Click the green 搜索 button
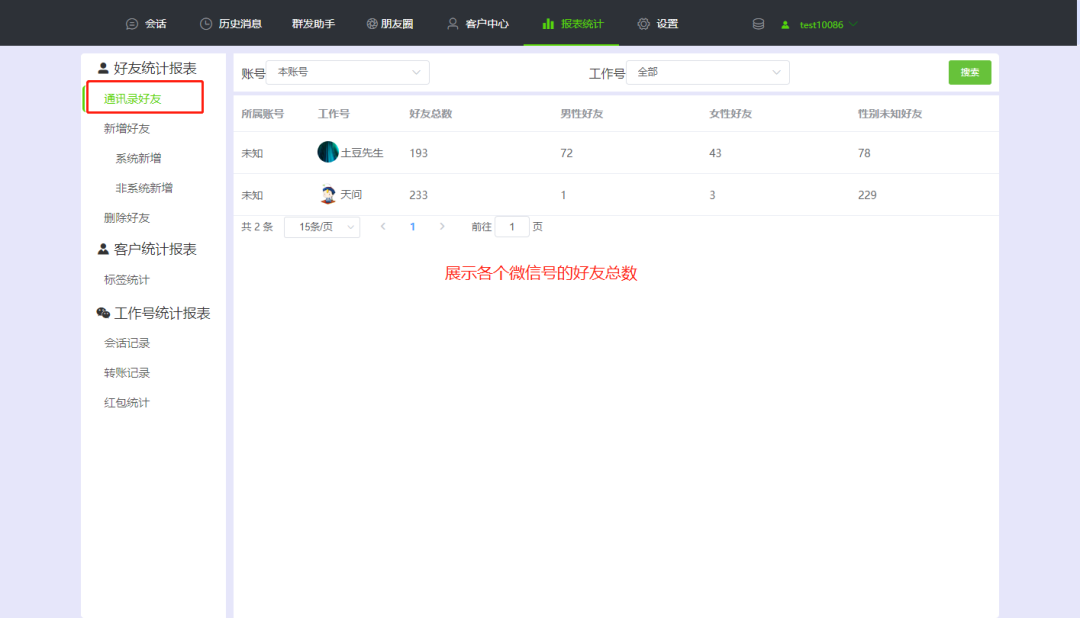Image resolution: width=1080 pixels, height=618 pixels. point(970,72)
